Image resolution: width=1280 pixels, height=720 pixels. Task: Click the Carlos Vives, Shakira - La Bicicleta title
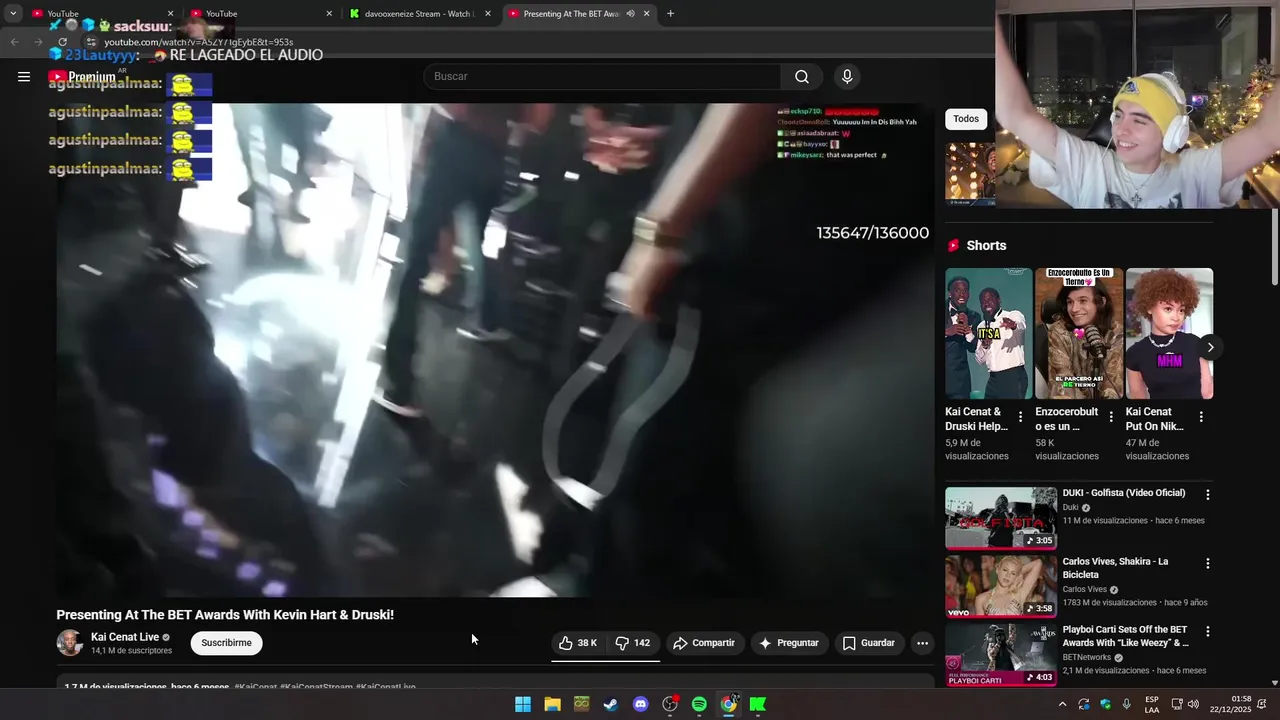click(1117, 568)
